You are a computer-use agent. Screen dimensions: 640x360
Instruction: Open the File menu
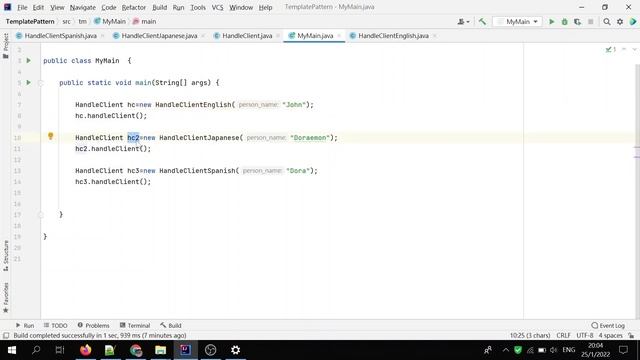[x=22, y=7]
